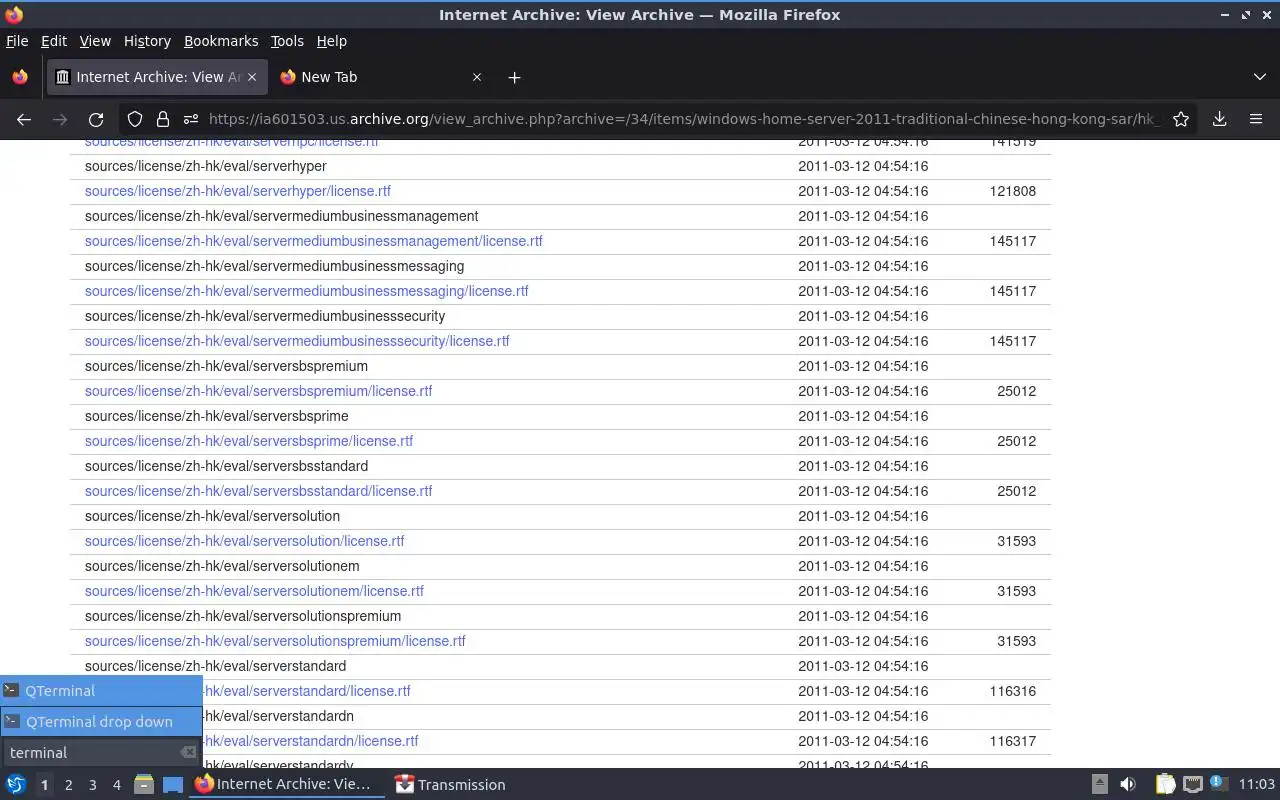This screenshot has height=800, width=1280.
Task: Open a new tab with plus
Action: tap(514, 77)
